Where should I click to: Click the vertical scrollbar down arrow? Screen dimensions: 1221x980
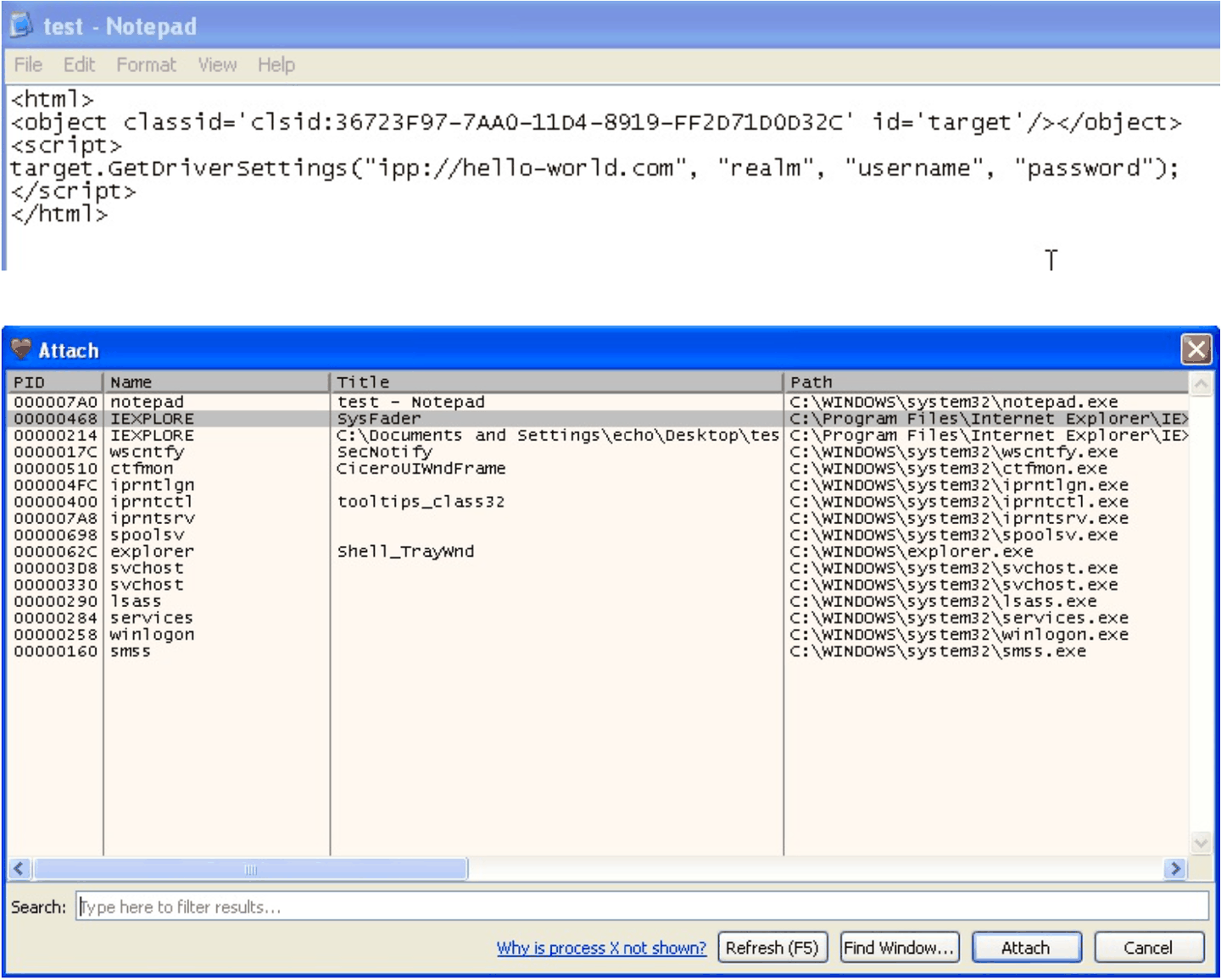tap(1201, 843)
